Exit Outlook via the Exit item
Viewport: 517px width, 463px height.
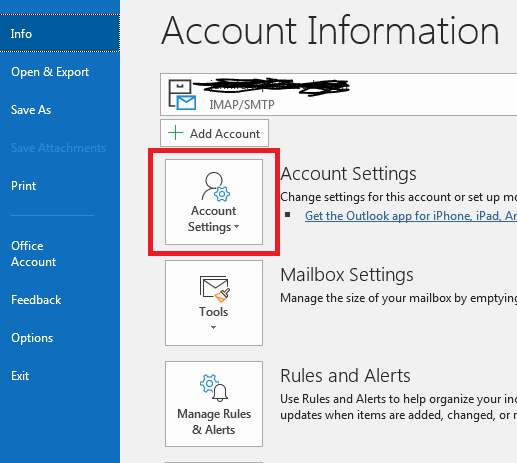point(20,376)
